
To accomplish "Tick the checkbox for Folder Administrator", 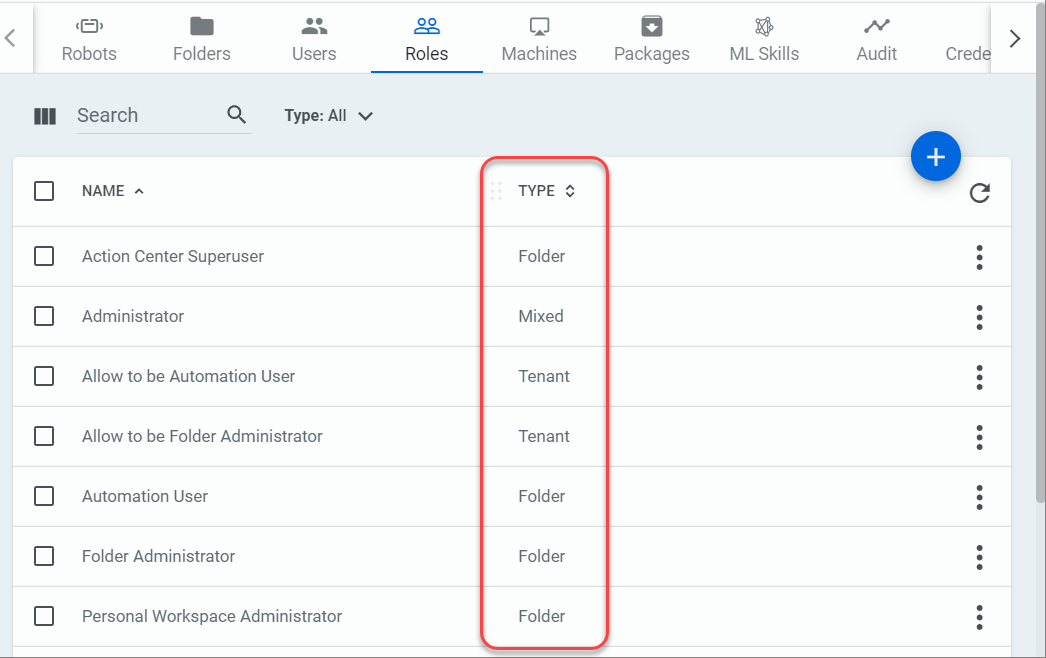I will point(44,556).
